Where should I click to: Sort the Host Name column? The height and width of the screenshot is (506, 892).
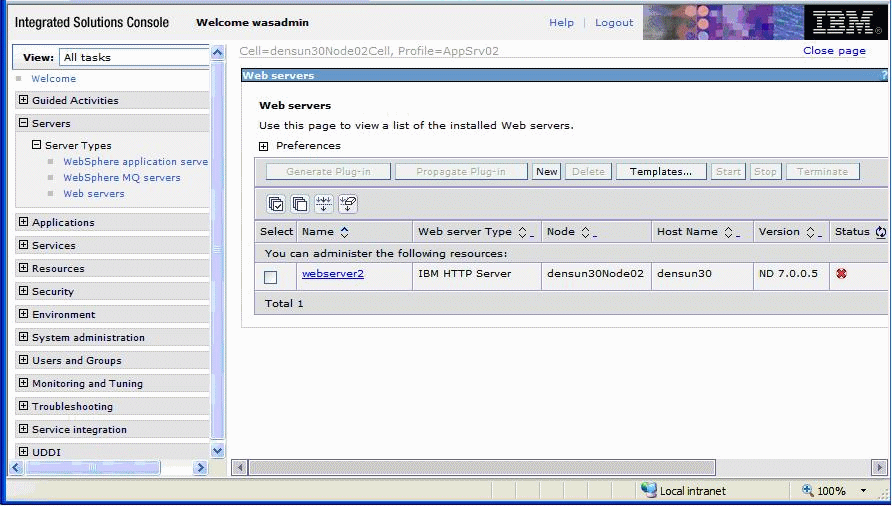pyautogui.click(x=730, y=232)
